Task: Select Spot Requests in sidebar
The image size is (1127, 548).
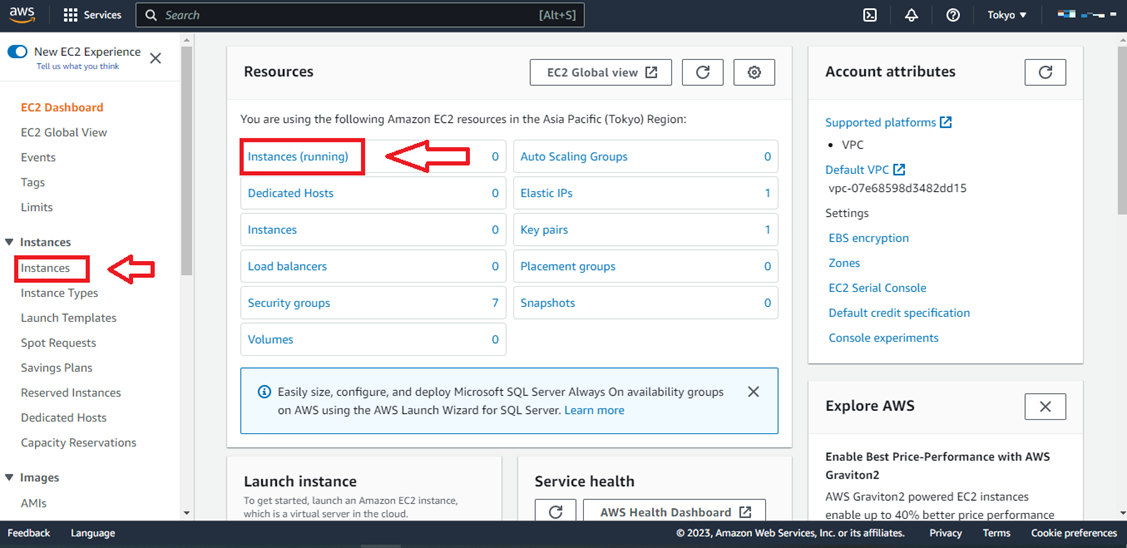Action: (58, 343)
